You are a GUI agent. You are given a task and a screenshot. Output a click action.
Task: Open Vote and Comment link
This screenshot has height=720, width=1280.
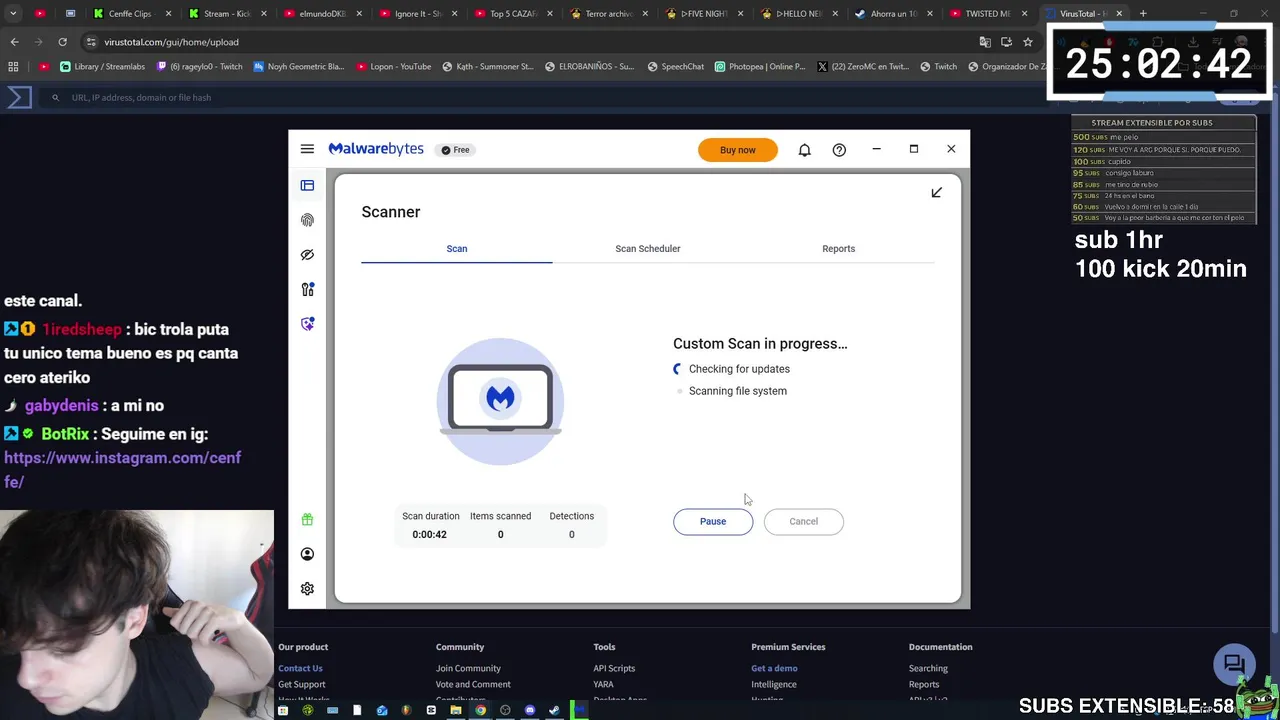(473, 684)
